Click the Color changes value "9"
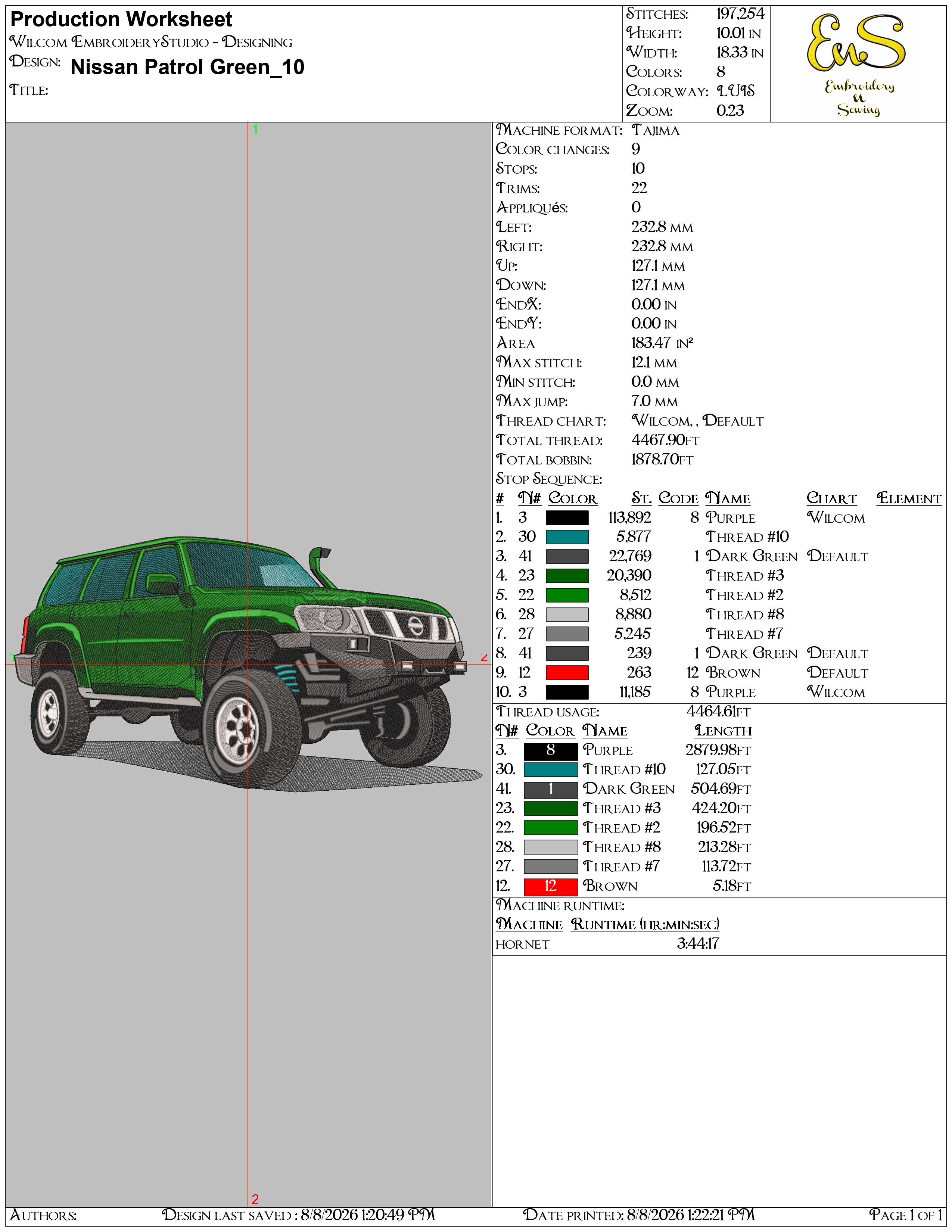 [x=636, y=149]
